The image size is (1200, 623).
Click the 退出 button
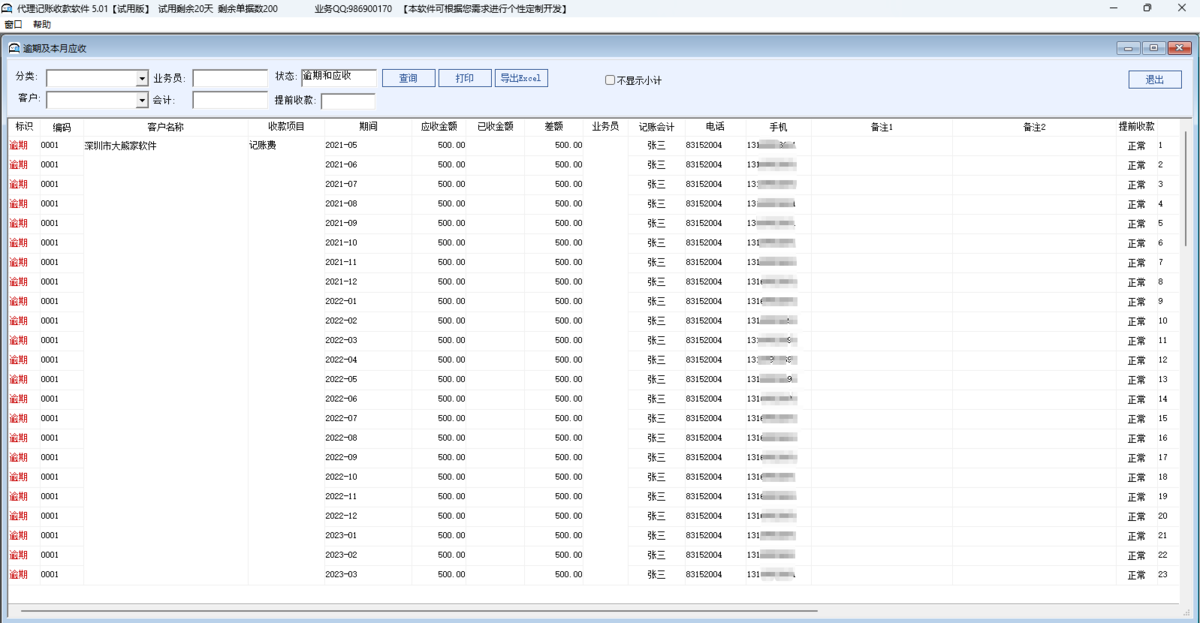1155,80
